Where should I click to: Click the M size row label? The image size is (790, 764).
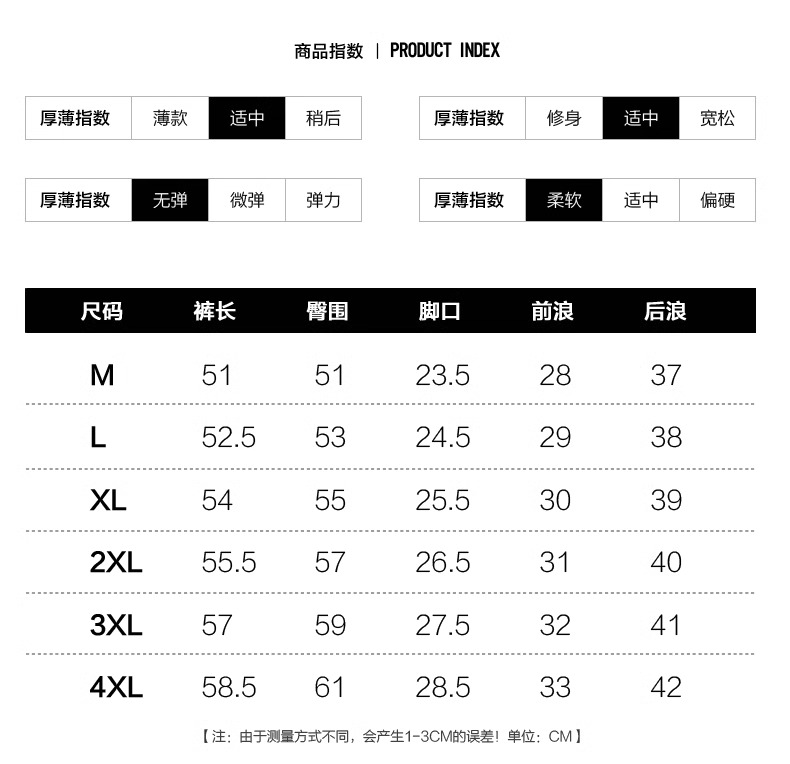(x=102, y=375)
